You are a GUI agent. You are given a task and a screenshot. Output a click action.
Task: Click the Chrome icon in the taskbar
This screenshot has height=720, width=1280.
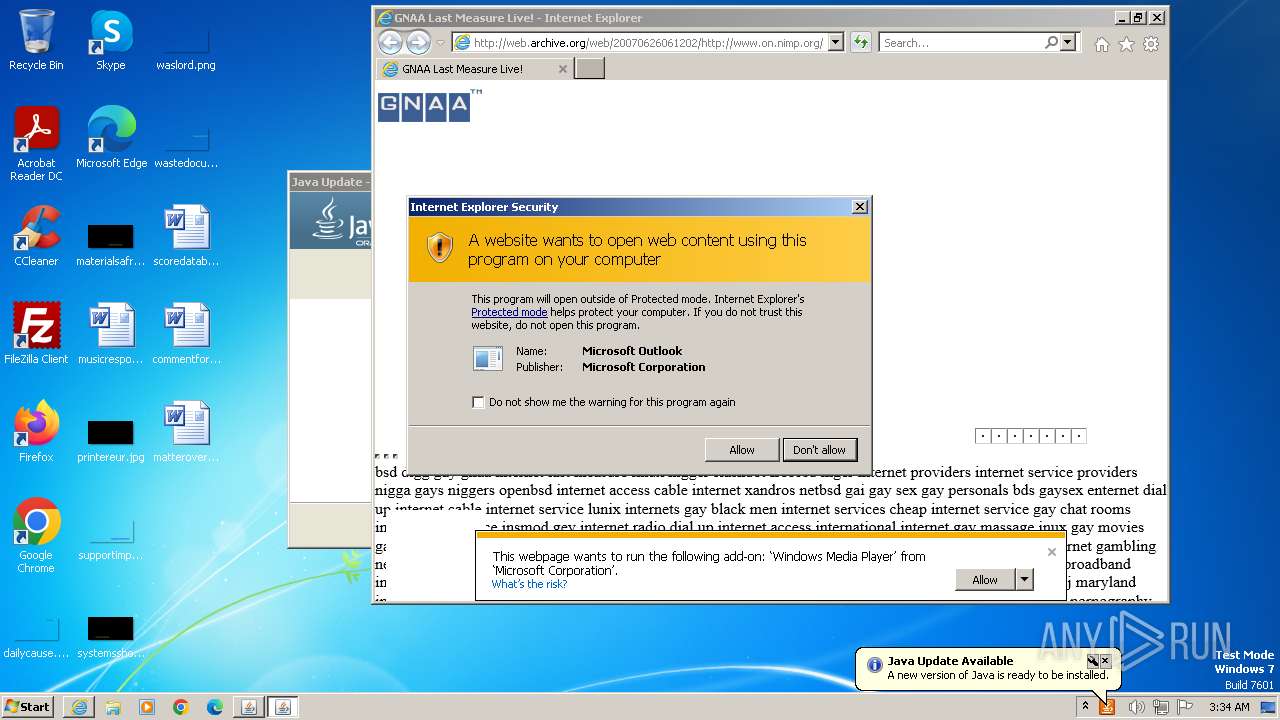click(181, 707)
